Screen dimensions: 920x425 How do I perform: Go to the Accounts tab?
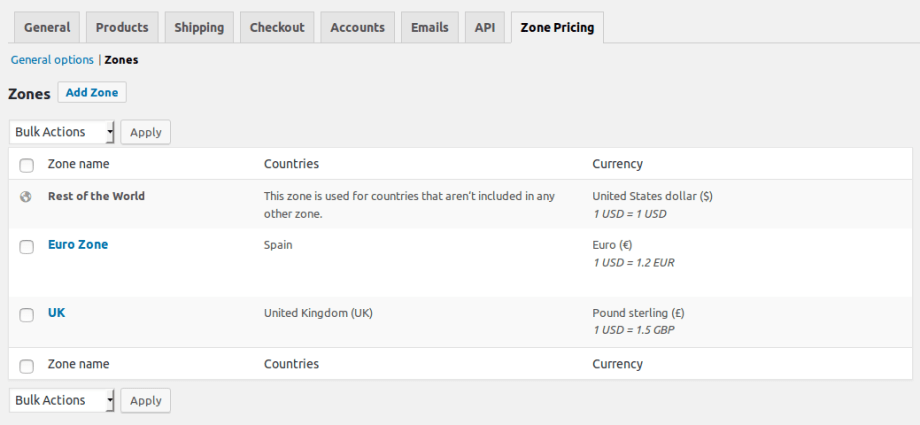coord(357,28)
